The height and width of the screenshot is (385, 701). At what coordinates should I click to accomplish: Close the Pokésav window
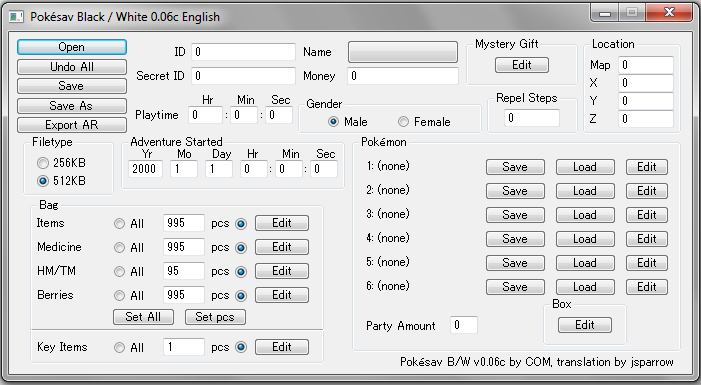(x=669, y=13)
